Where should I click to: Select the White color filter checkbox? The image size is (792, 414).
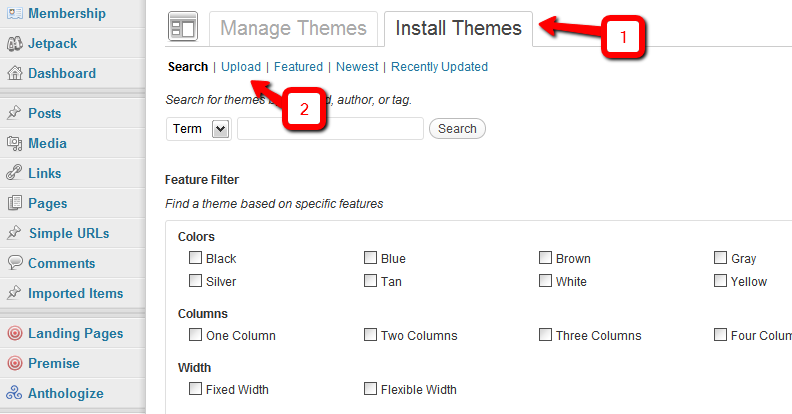(x=545, y=280)
